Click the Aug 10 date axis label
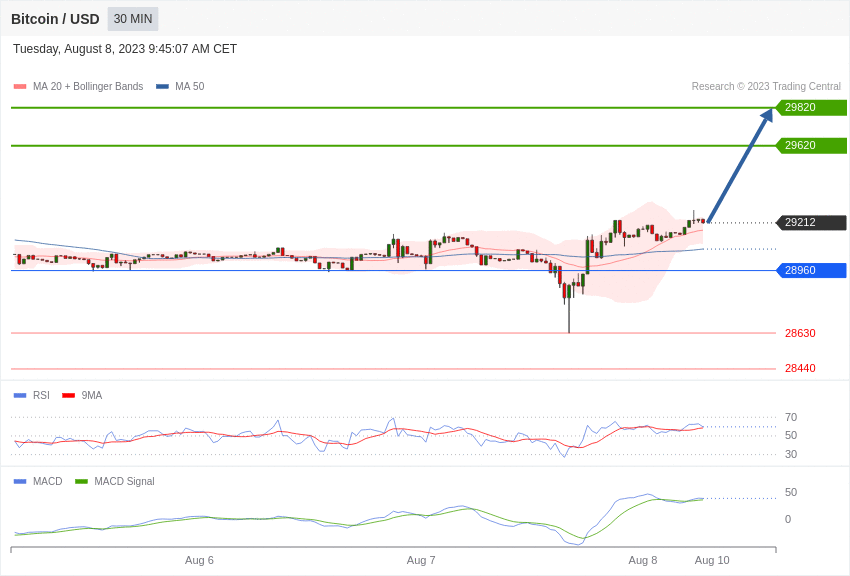 click(712, 560)
